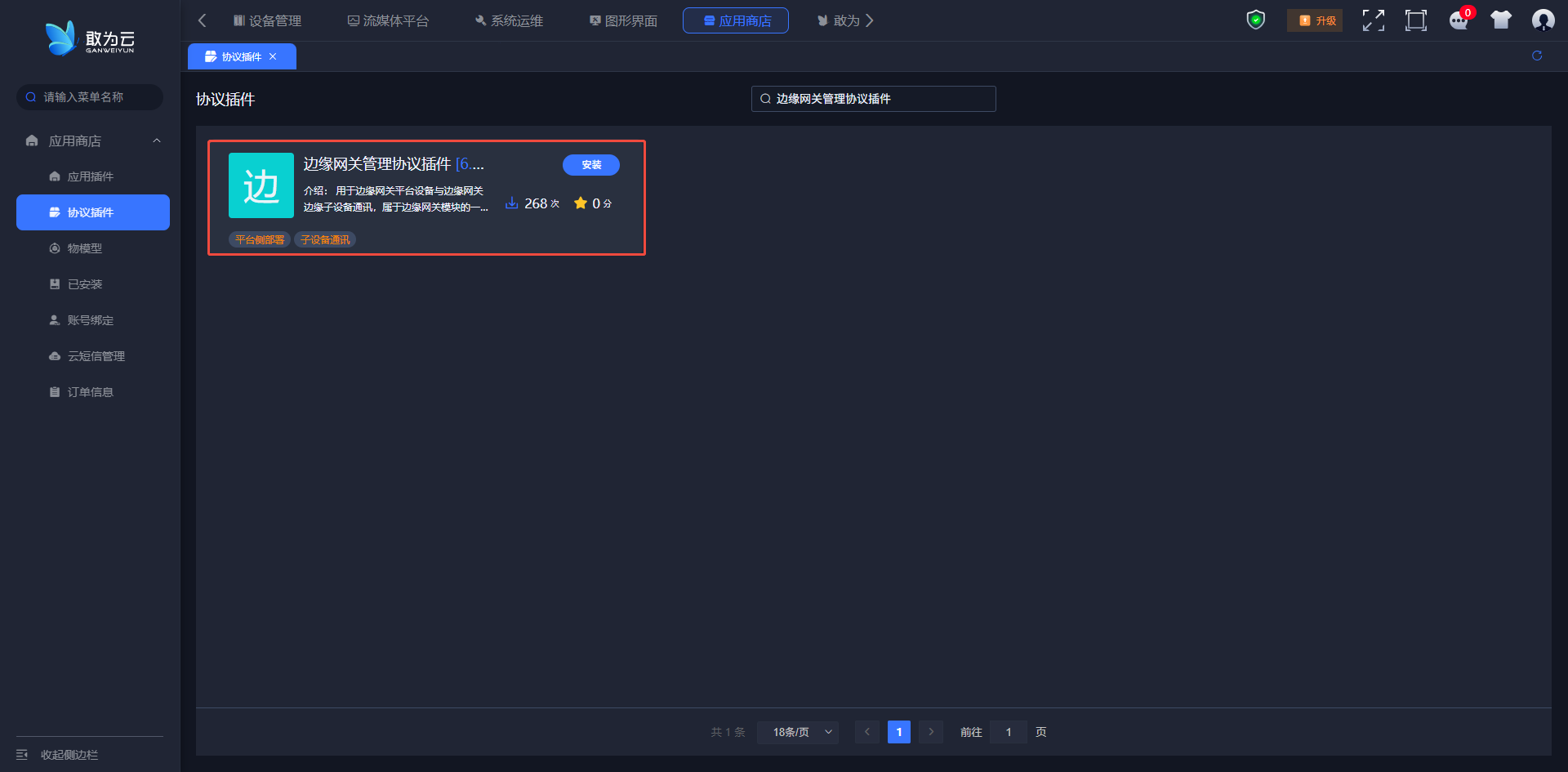Viewport: 1568px width, 772px height.
Task: Select page 1 in pagination
Action: tap(899, 732)
